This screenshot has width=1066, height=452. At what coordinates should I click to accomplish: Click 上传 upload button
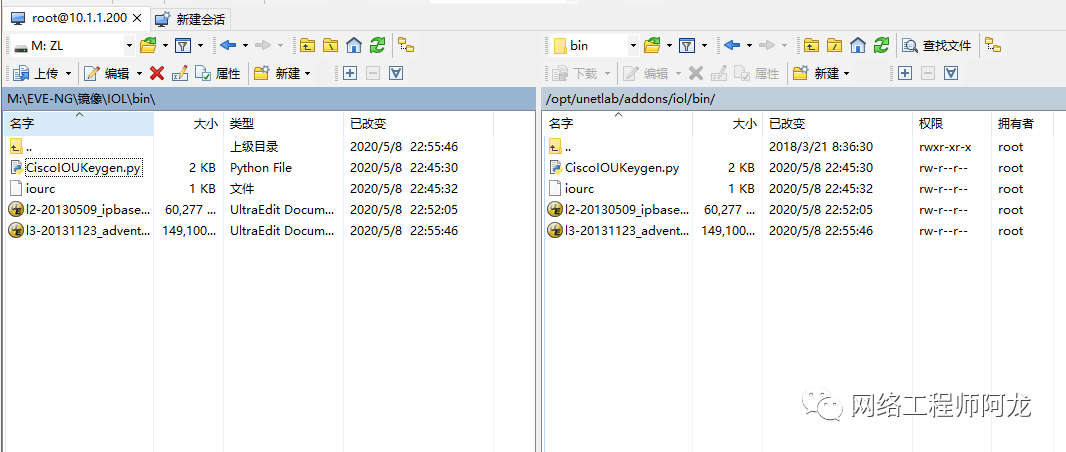coord(35,73)
